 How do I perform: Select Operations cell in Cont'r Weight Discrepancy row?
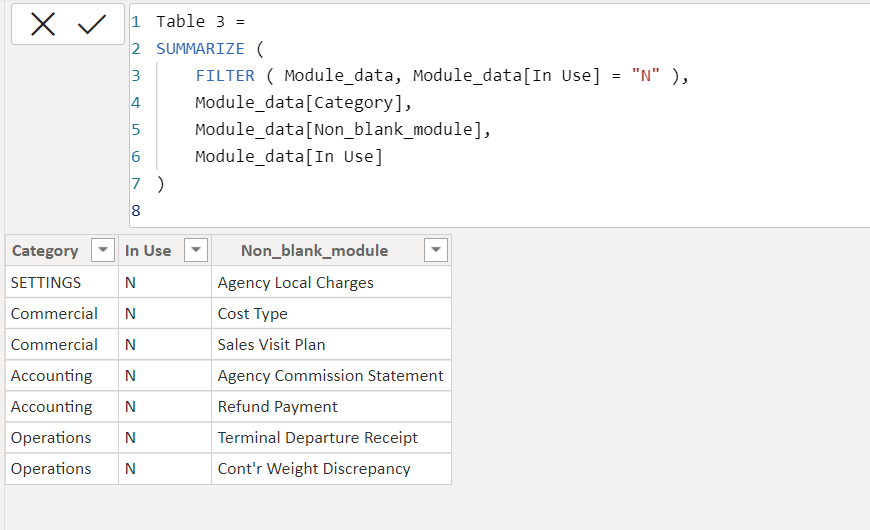62,469
